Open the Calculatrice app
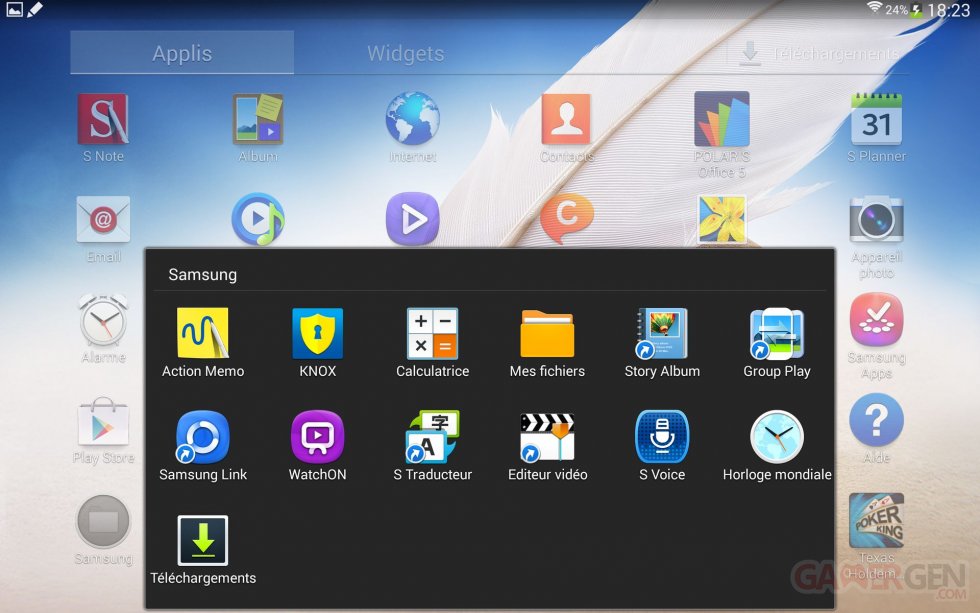 click(432, 335)
